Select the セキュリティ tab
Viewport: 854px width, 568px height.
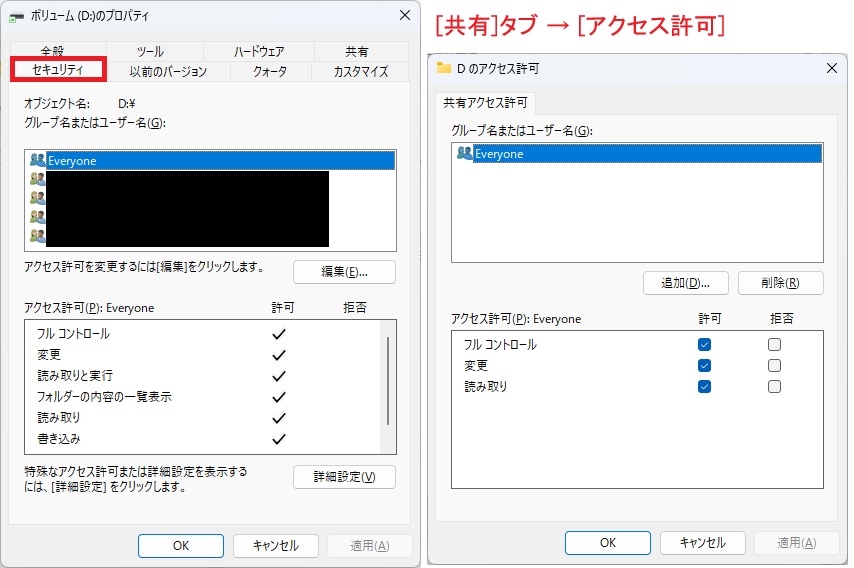coord(58,70)
